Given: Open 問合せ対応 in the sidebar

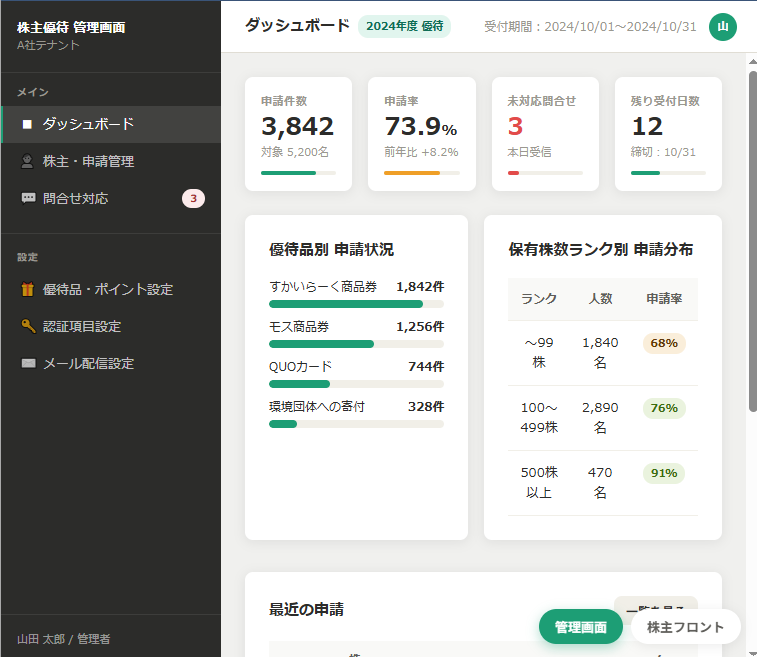Looking at the screenshot, I should 111,198.
